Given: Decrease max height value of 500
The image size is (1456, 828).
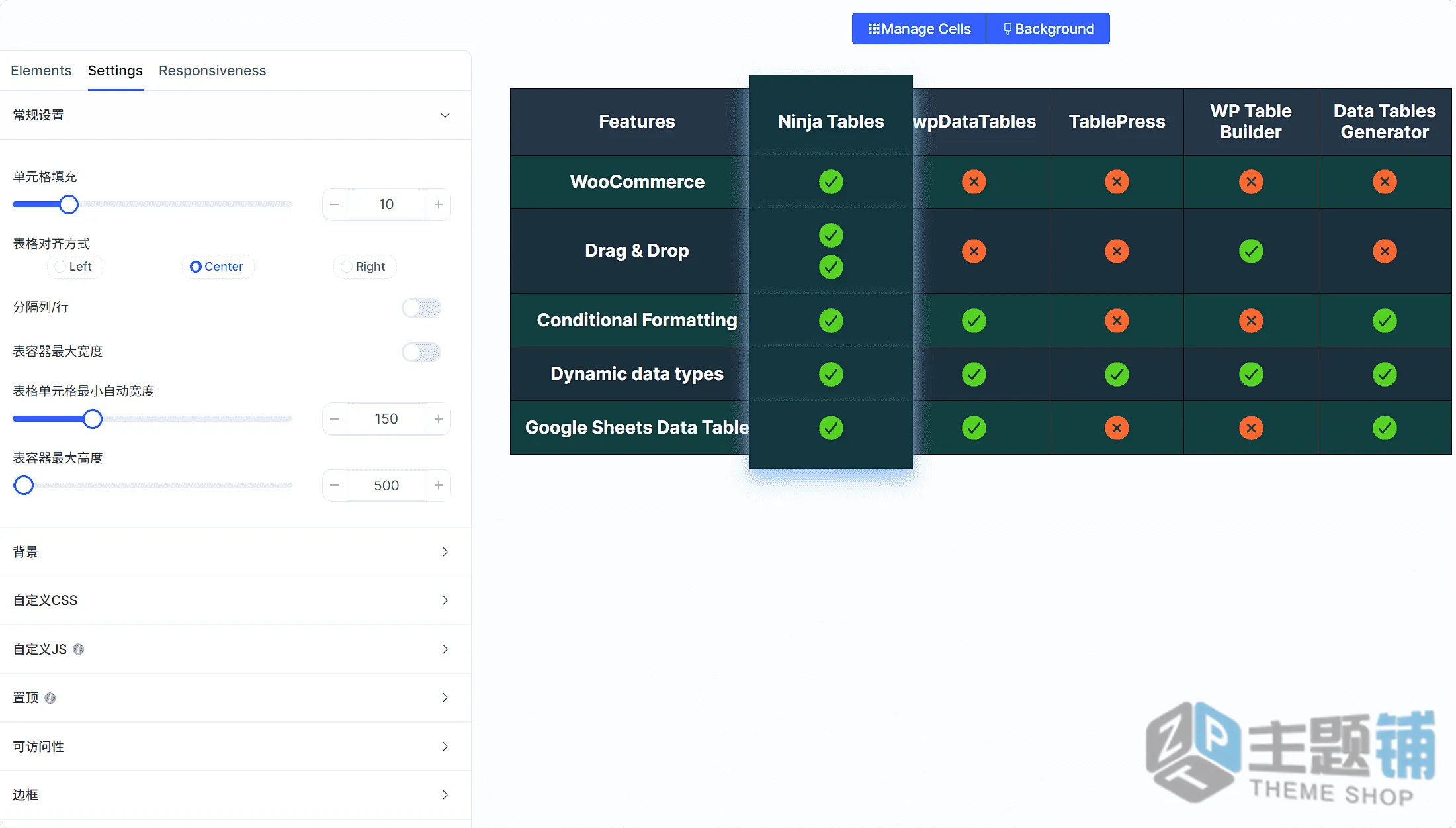Looking at the screenshot, I should [x=335, y=486].
